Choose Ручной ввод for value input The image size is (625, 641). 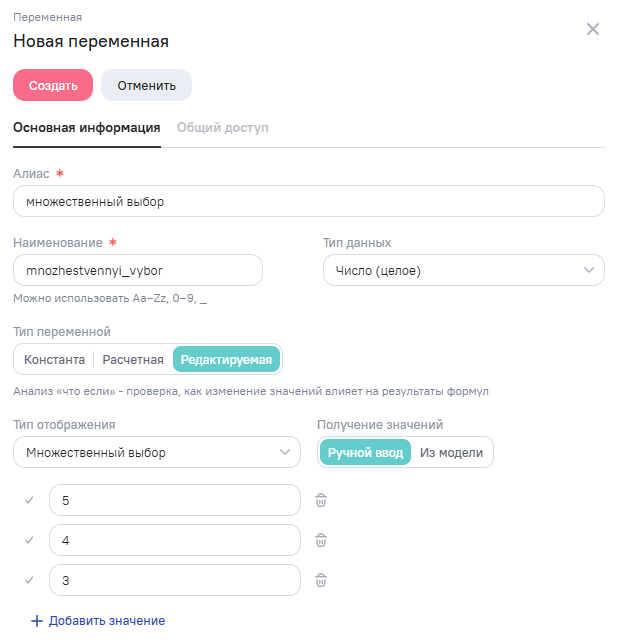(365, 453)
